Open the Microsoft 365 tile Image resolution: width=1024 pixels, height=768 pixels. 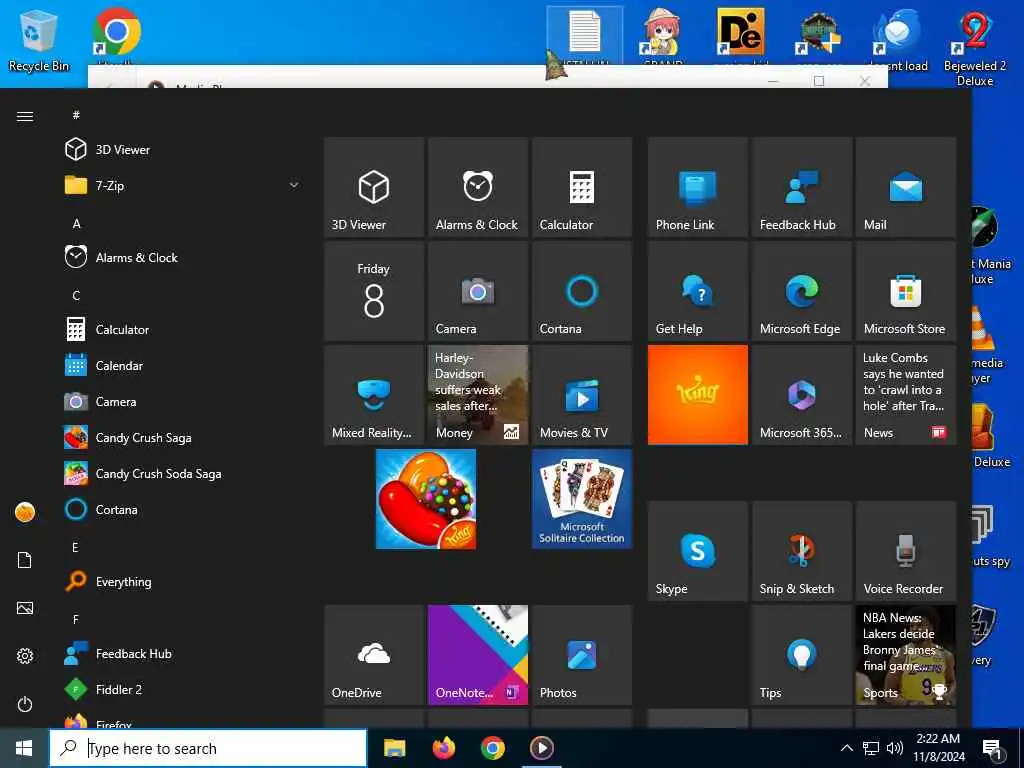[801, 394]
